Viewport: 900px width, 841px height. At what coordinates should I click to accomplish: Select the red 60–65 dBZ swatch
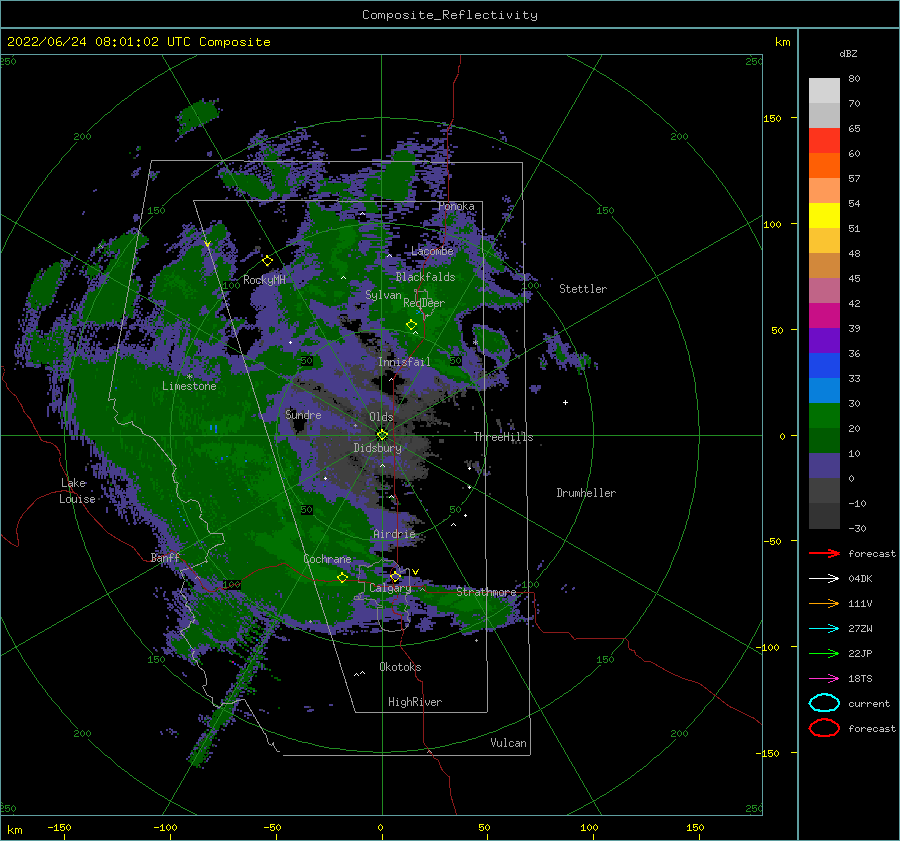click(824, 141)
